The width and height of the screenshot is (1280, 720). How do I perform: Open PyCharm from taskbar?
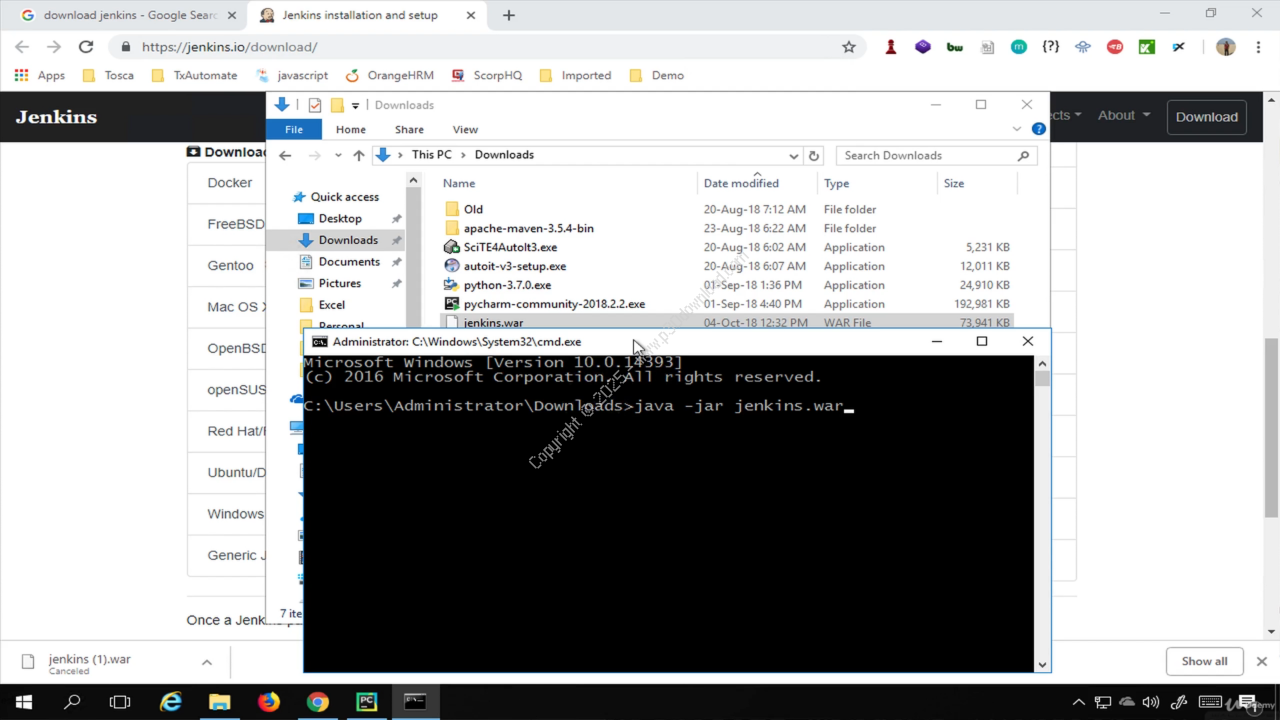(x=366, y=702)
